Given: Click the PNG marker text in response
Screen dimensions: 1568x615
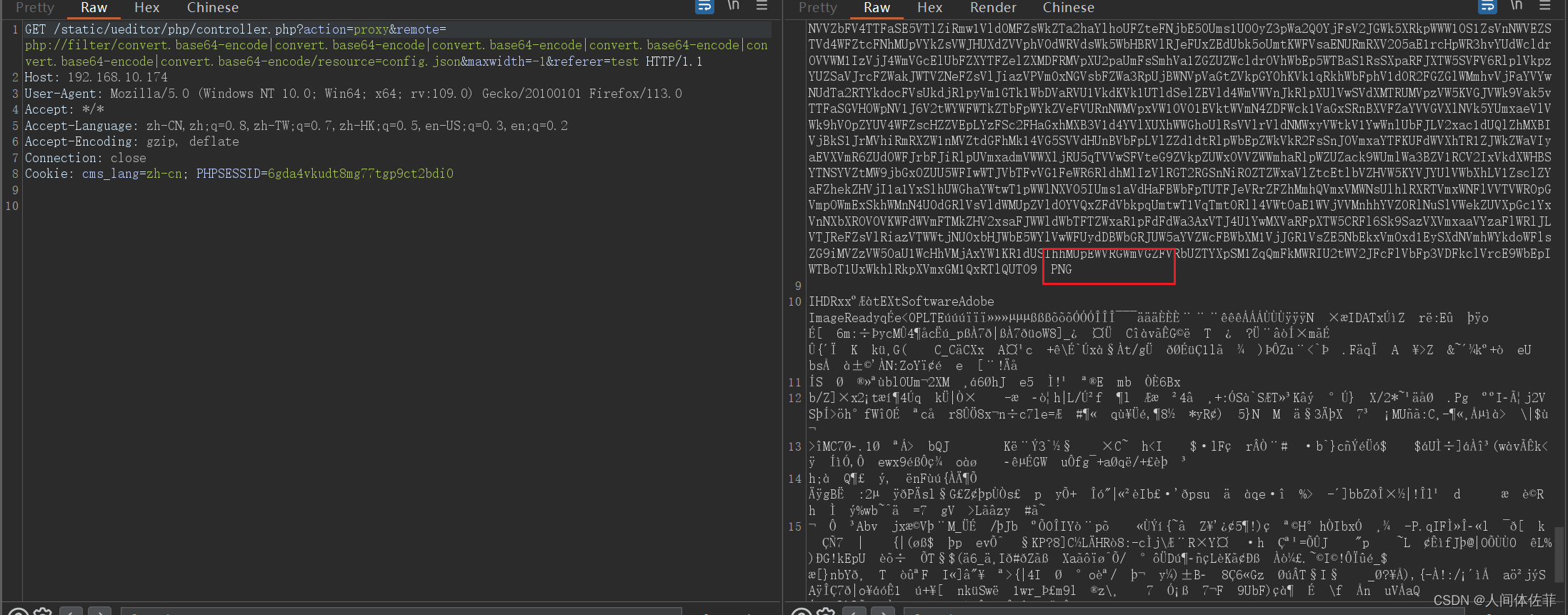Looking at the screenshot, I should point(1062,269).
